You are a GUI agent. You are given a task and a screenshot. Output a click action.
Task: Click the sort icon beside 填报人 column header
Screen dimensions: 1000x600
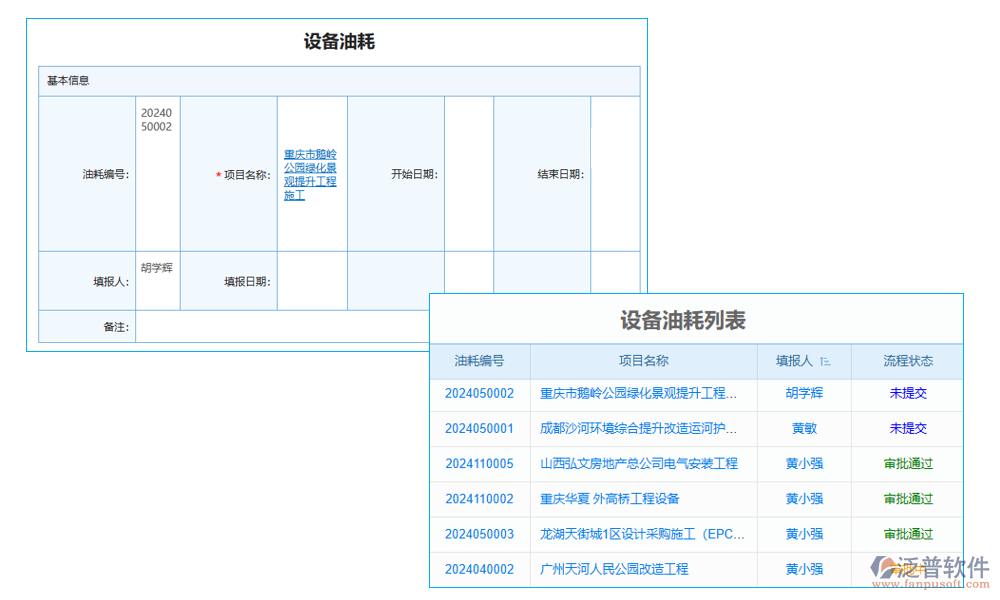(x=824, y=361)
